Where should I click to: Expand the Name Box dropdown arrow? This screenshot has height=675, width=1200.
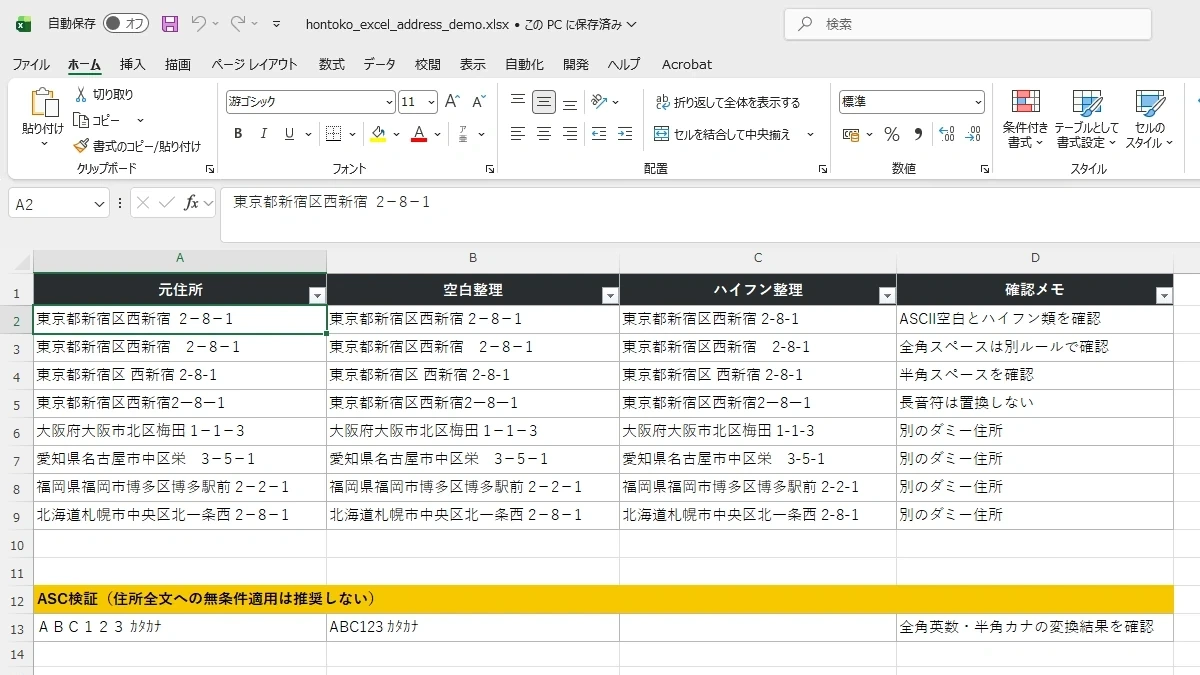click(99, 204)
